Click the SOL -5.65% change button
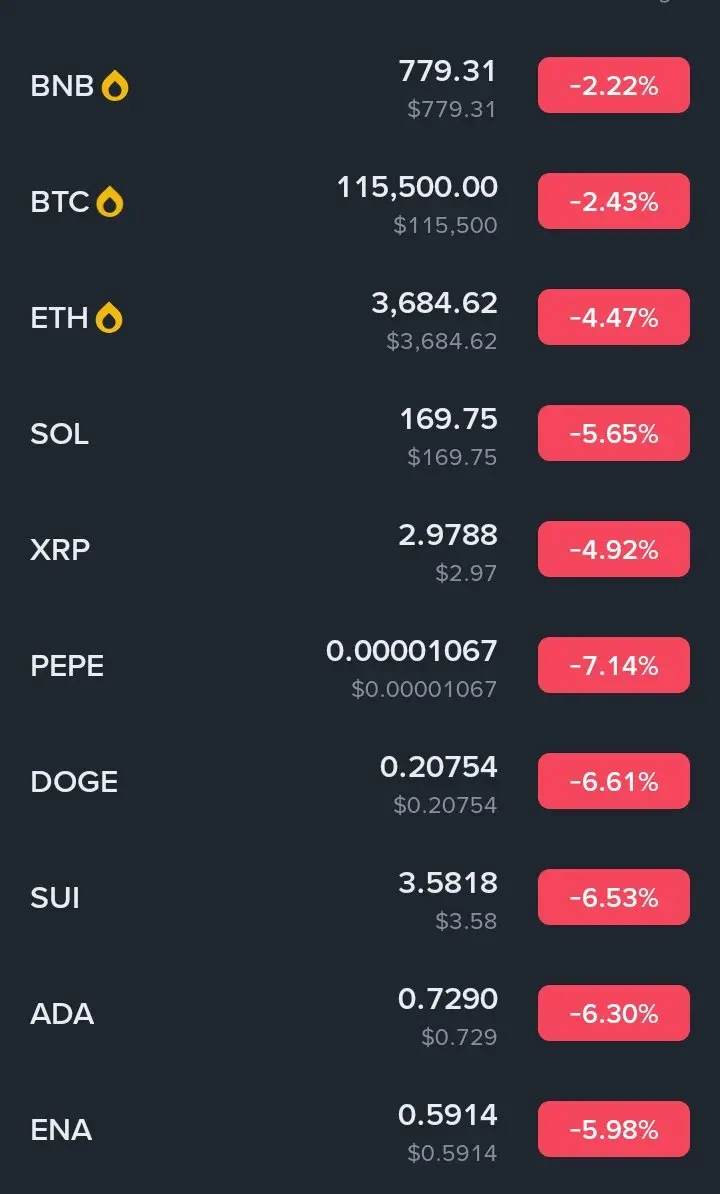The height and width of the screenshot is (1194, 720). click(613, 433)
